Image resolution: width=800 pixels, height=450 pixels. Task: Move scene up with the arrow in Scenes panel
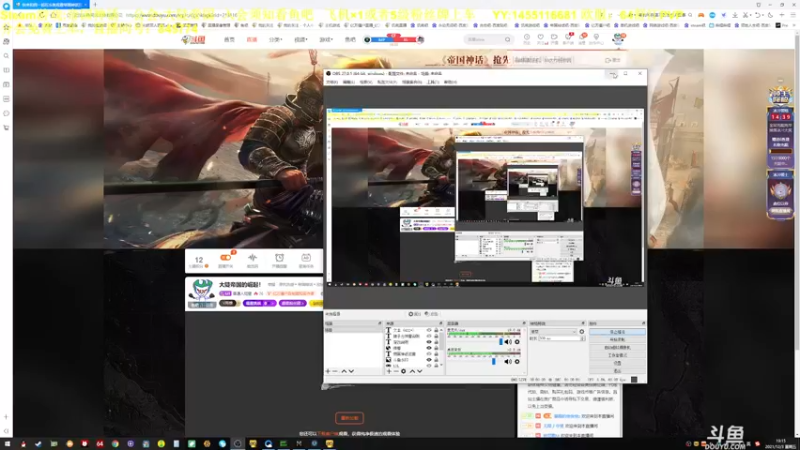[x=344, y=371]
